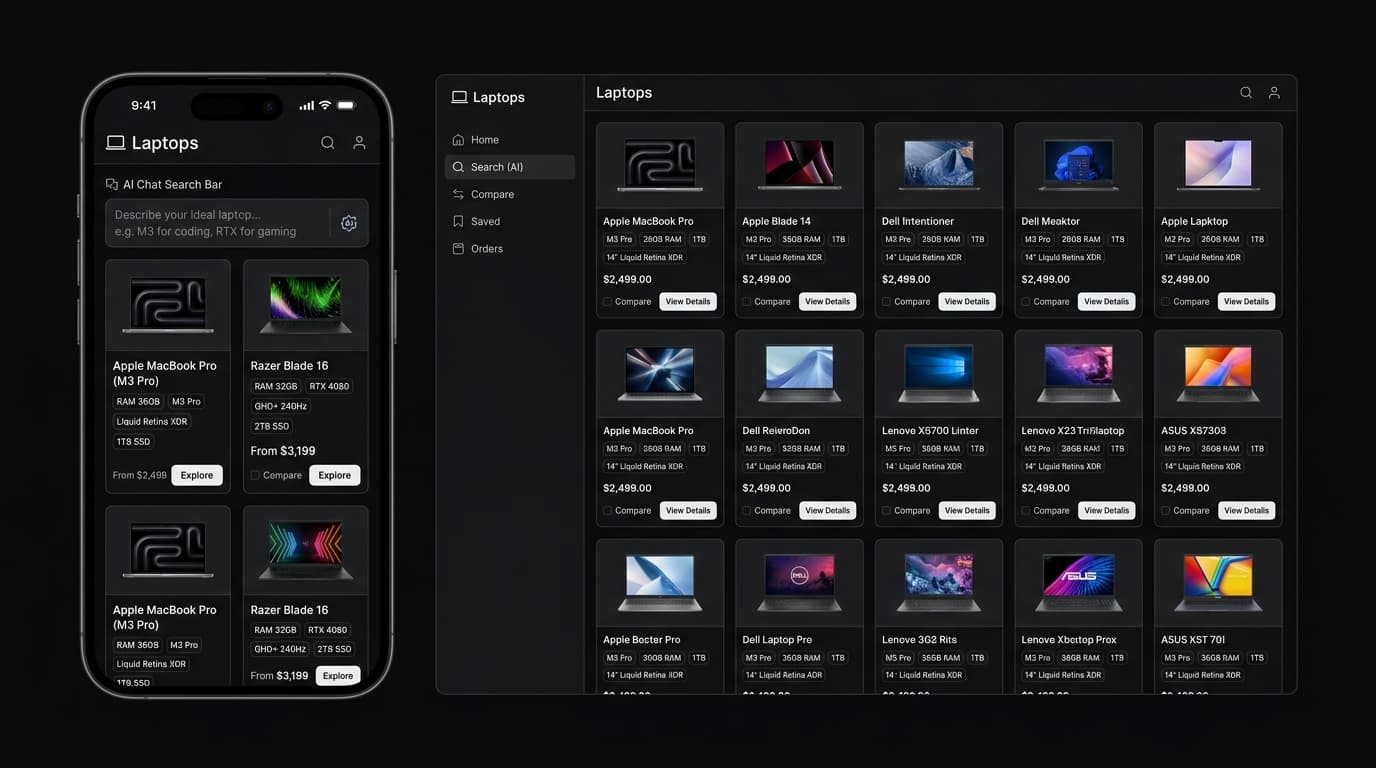1376x768 pixels.
Task: Tick Compare checkbox on phone's first Razer Blade 16
Action: click(x=255, y=475)
